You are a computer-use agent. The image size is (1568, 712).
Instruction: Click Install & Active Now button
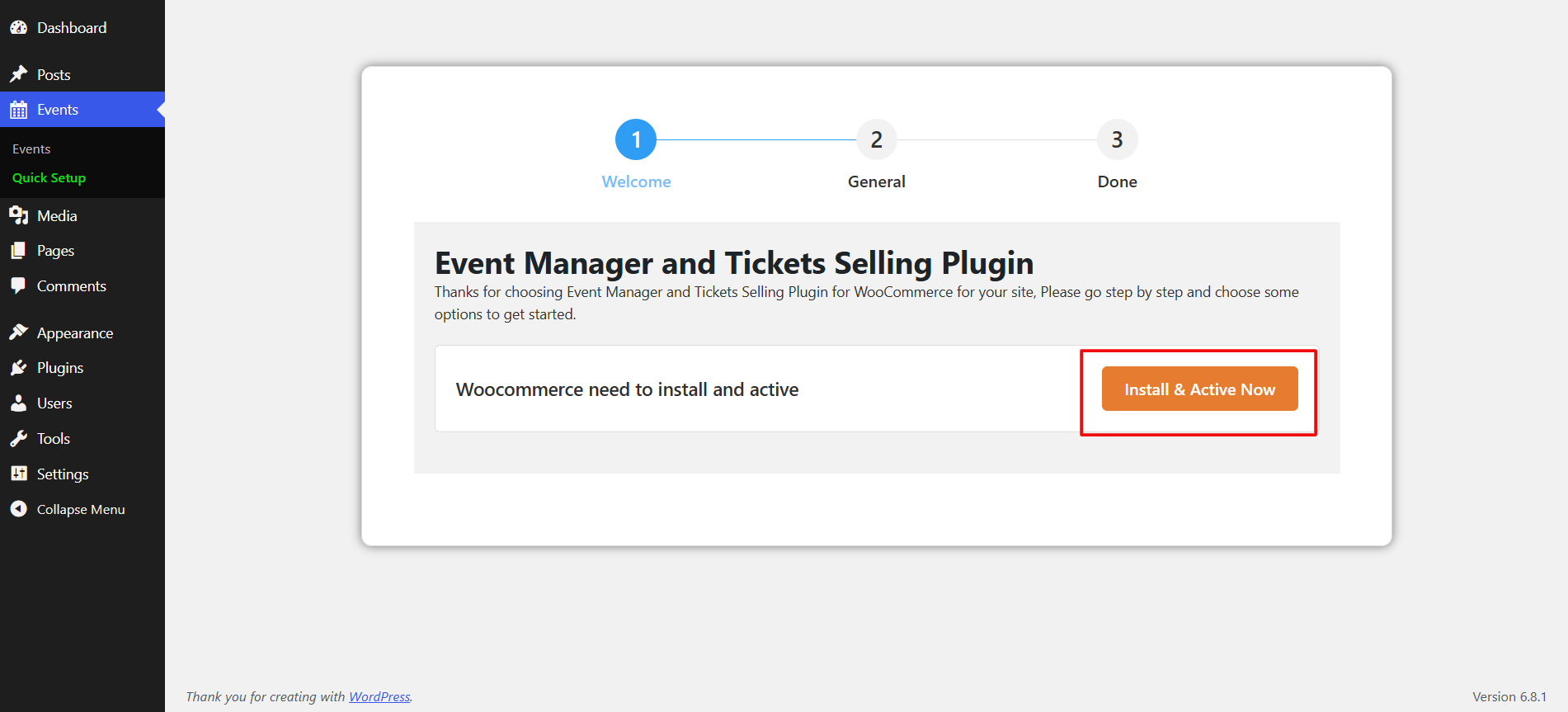pyautogui.click(x=1200, y=389)
